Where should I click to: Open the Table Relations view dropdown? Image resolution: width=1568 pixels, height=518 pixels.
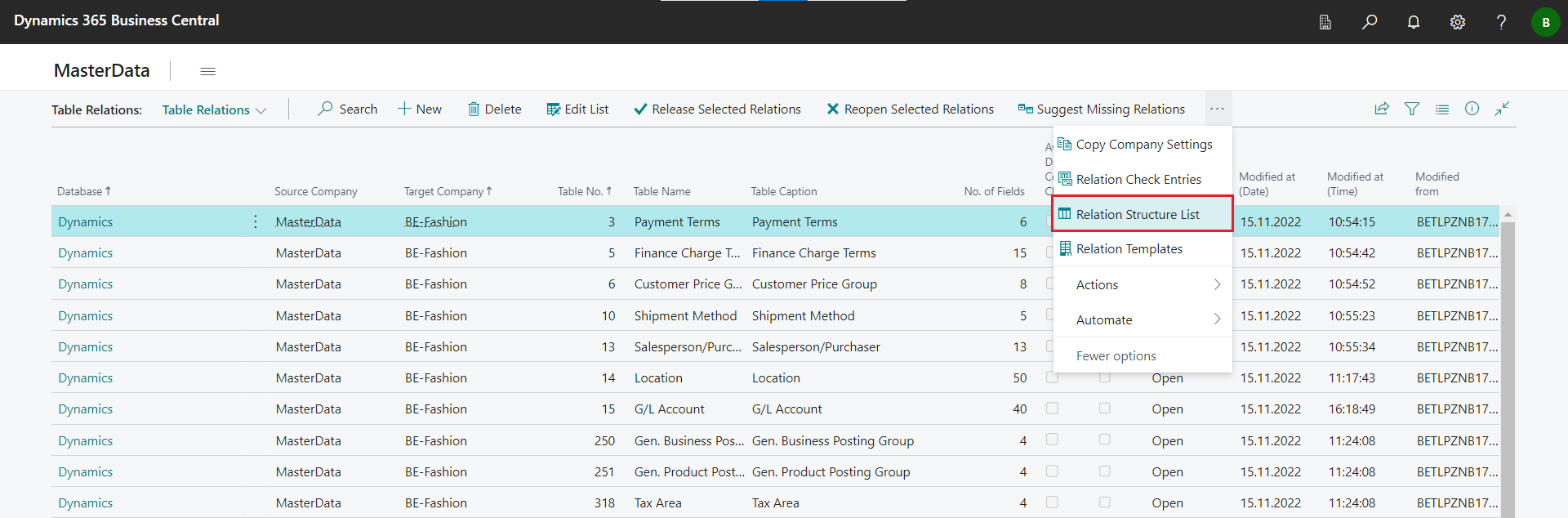tap(214, 109)
